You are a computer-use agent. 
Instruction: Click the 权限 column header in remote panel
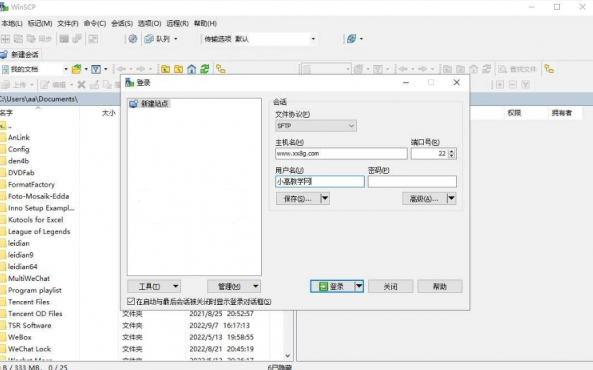click(x=514, y=113)
